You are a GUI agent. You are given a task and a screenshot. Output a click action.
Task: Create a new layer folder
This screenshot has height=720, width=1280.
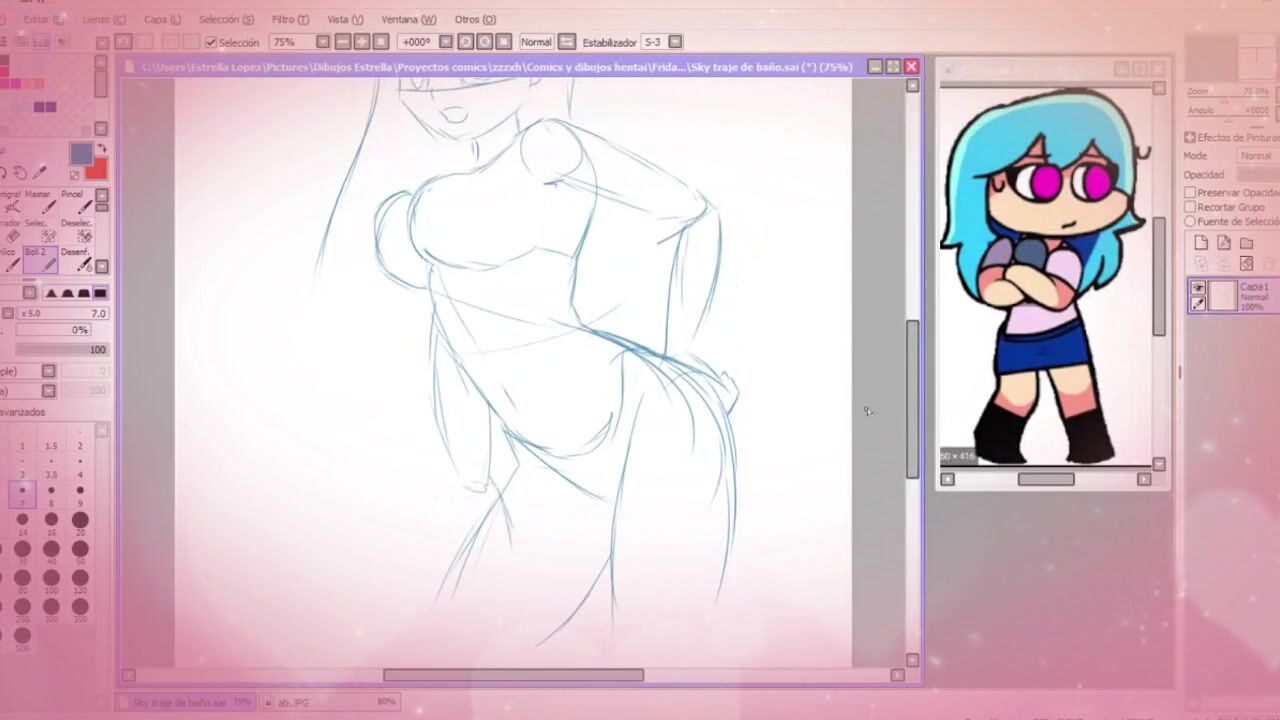(x=1246, y=243)
